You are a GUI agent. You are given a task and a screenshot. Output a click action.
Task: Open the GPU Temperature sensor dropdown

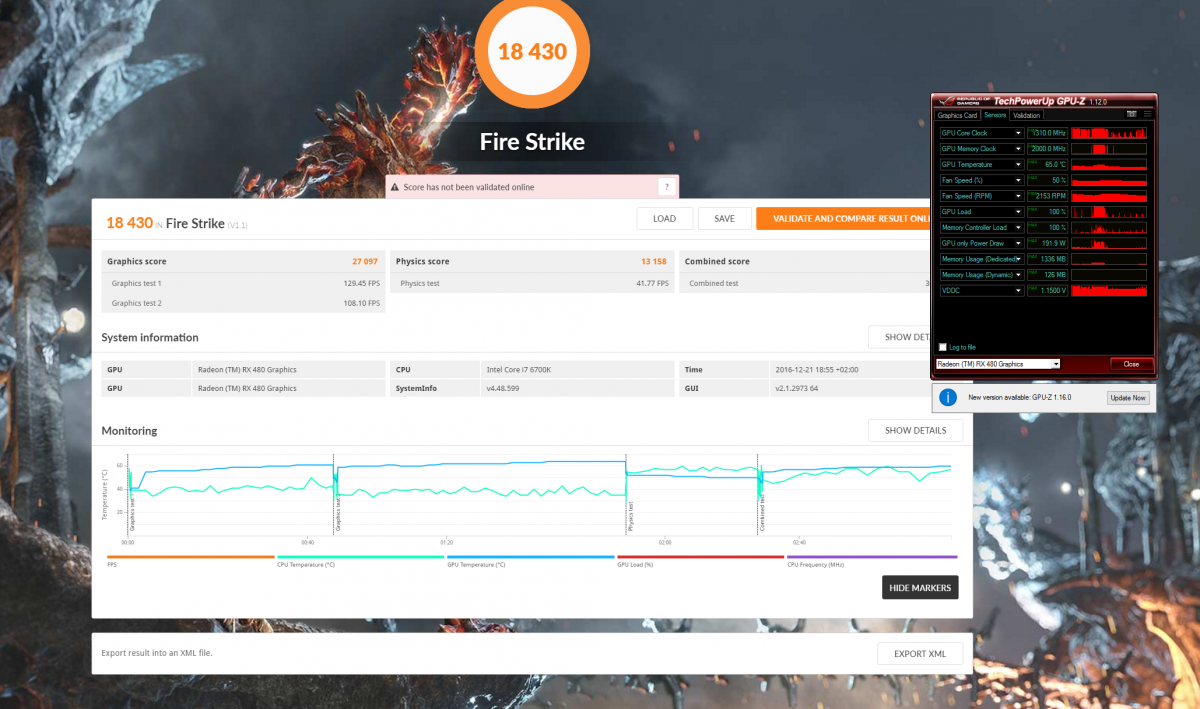(1019, 164)
